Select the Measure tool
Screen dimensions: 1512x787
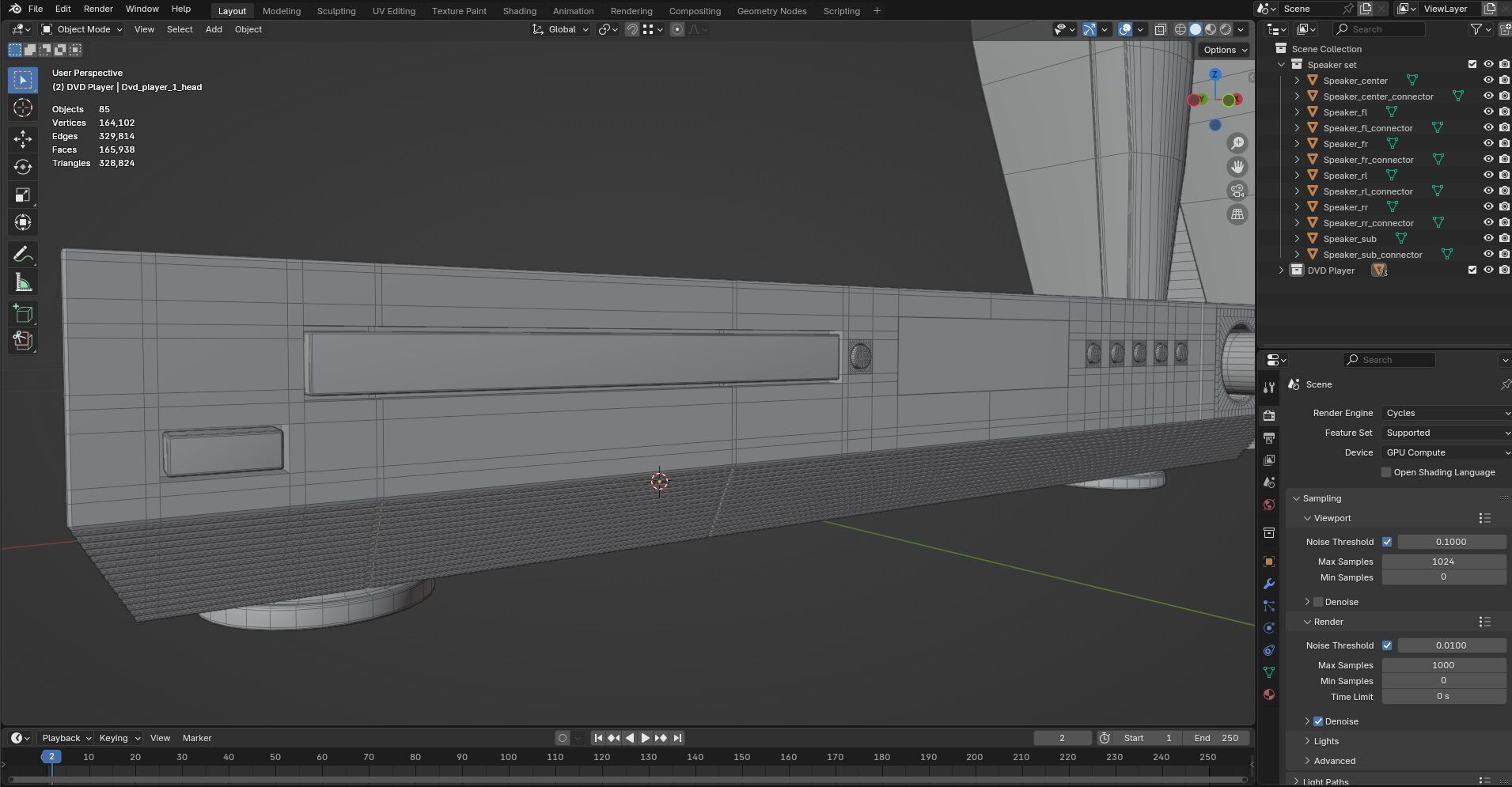click(x=23, y=282)
